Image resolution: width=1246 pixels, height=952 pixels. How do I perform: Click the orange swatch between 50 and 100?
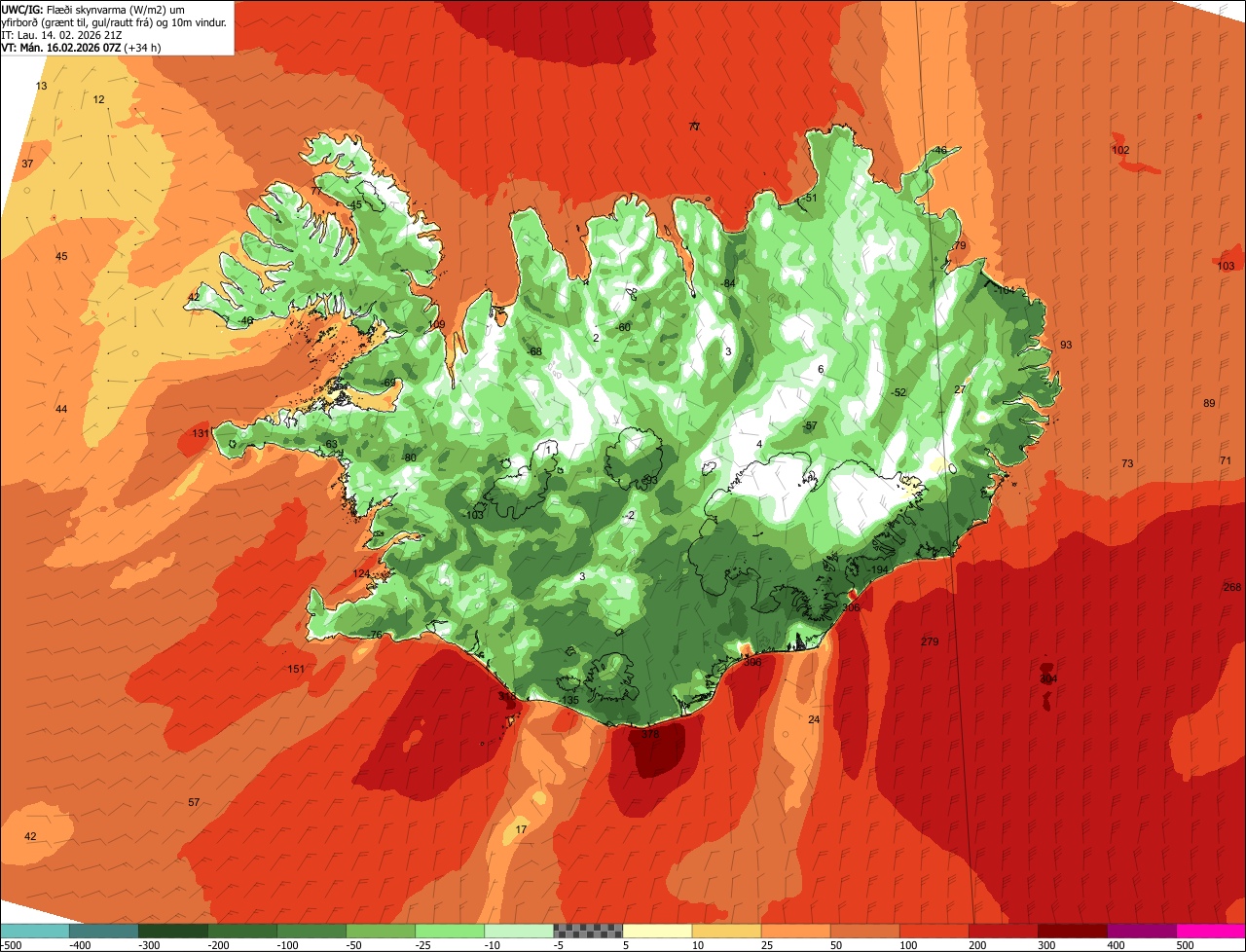(x=864, y=931)
